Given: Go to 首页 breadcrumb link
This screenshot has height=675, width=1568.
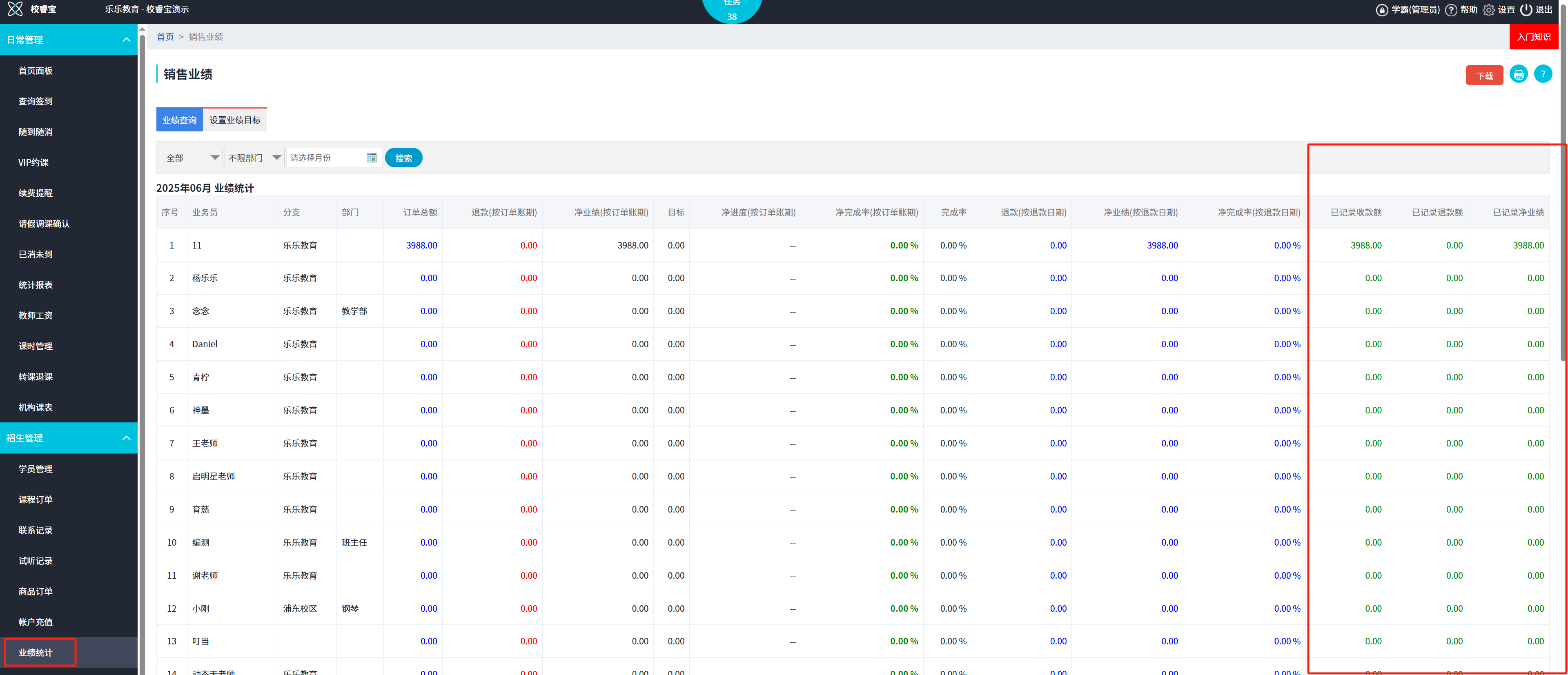Looking at the screenshot, I should click(x=165, y=36).
